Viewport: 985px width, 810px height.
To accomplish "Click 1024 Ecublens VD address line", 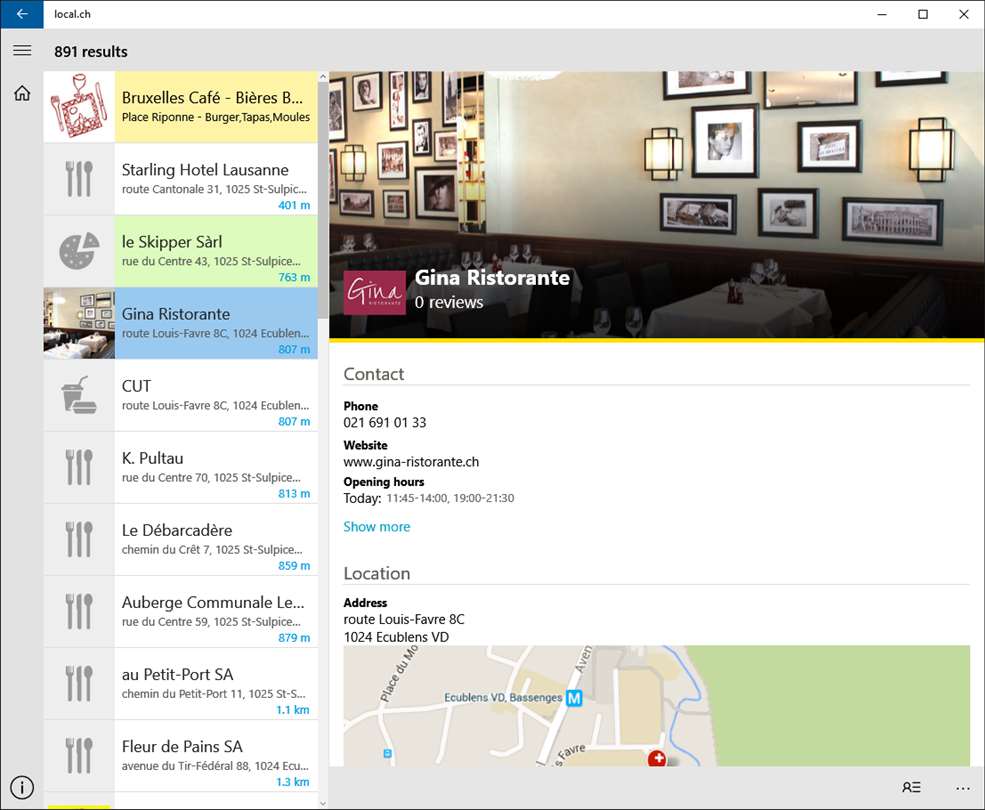I will pos(396,637).
